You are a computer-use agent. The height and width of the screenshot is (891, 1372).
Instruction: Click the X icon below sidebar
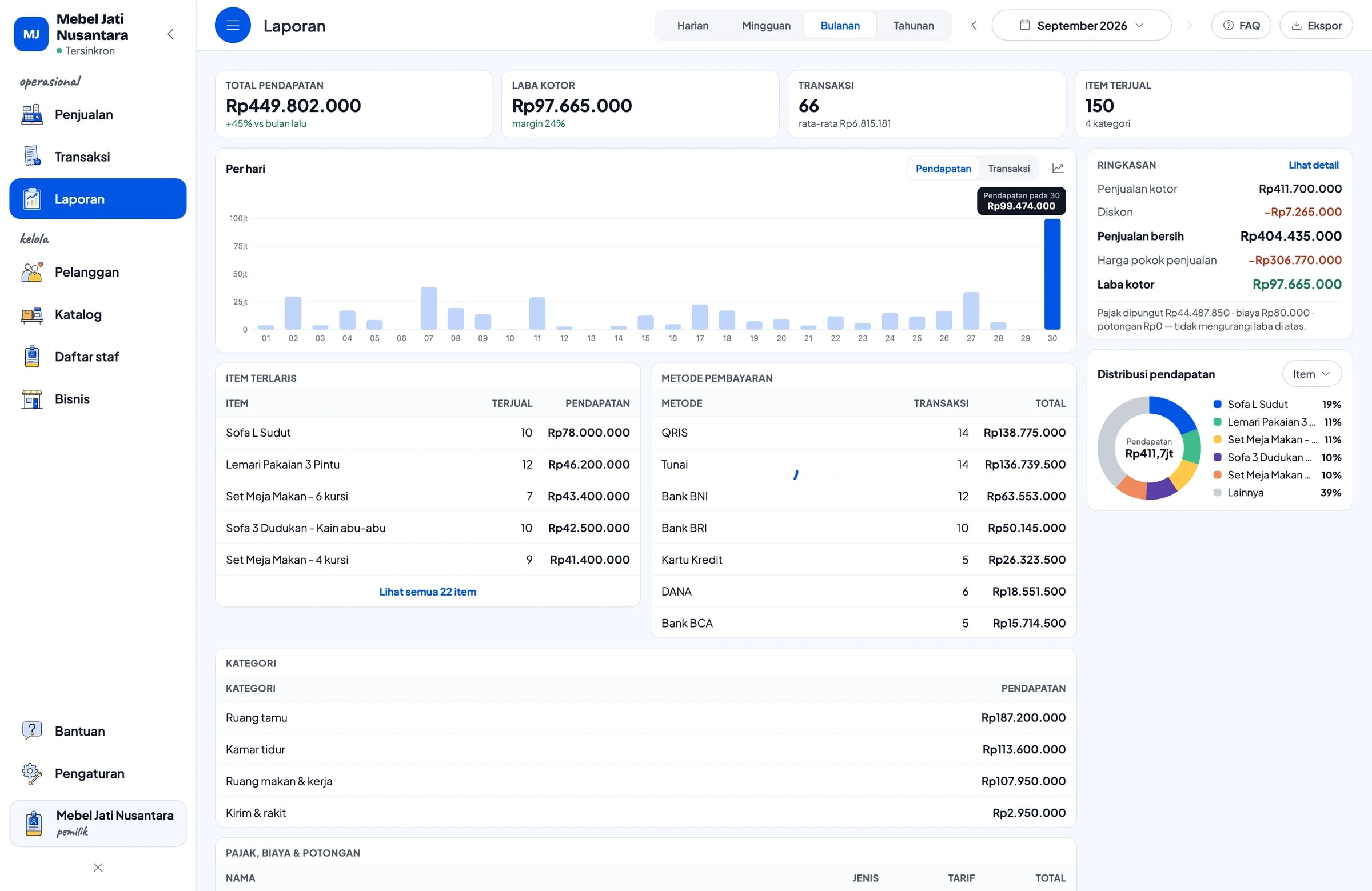pos(98,868)
